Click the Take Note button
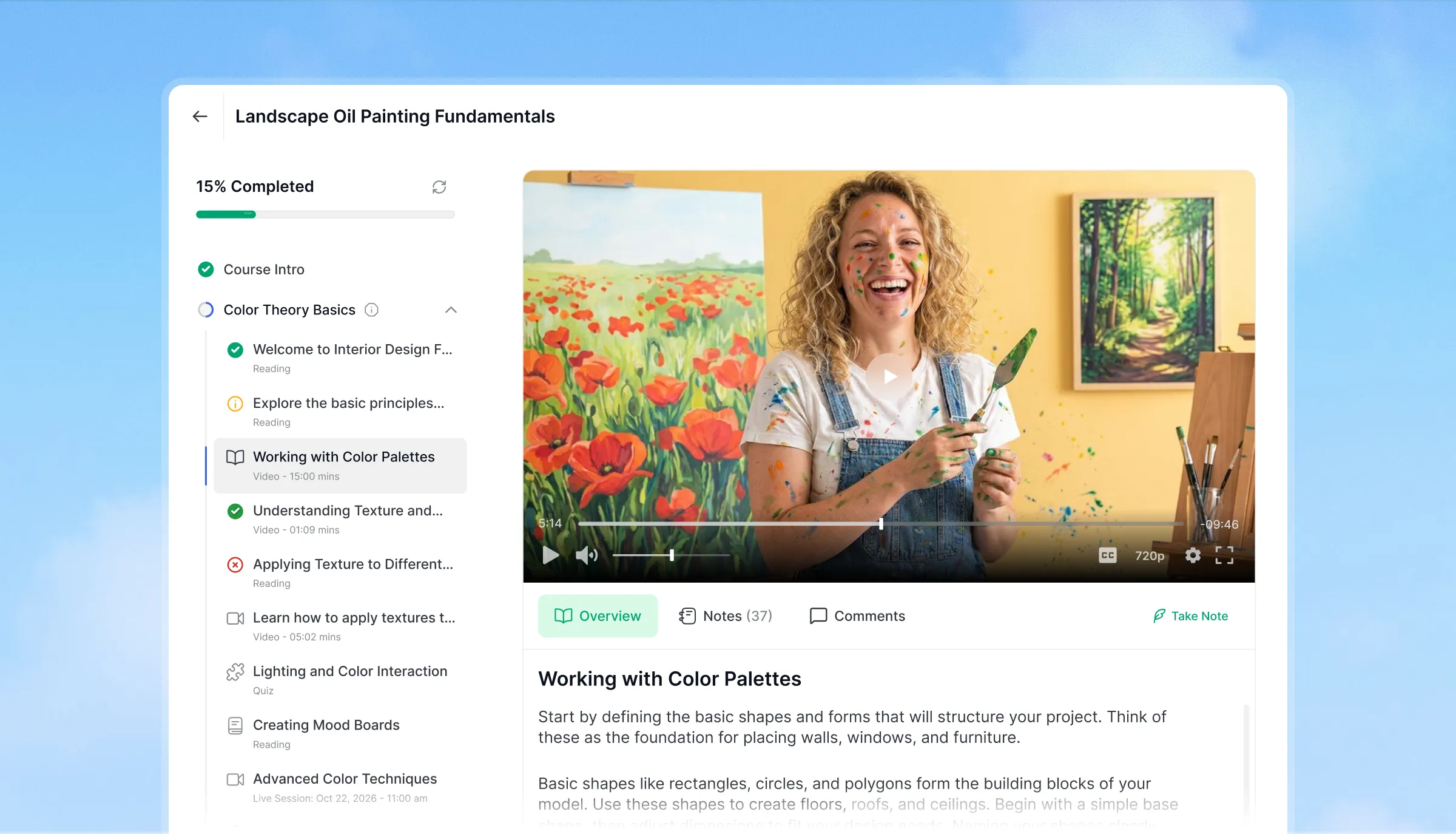This screenshot has height=834, width=1456. pos(1190,615)
